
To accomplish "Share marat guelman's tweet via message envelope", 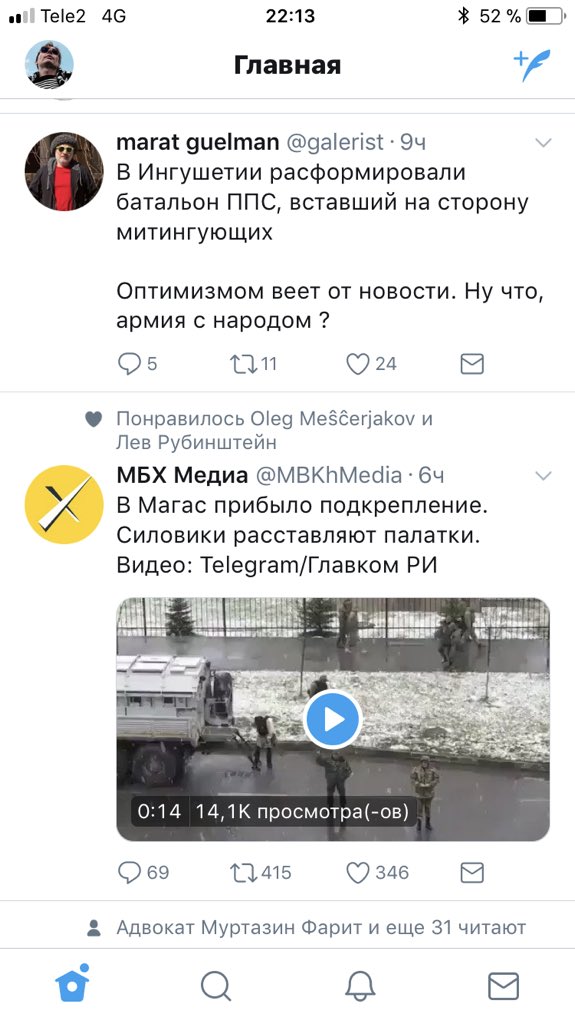I will point(472,364).
